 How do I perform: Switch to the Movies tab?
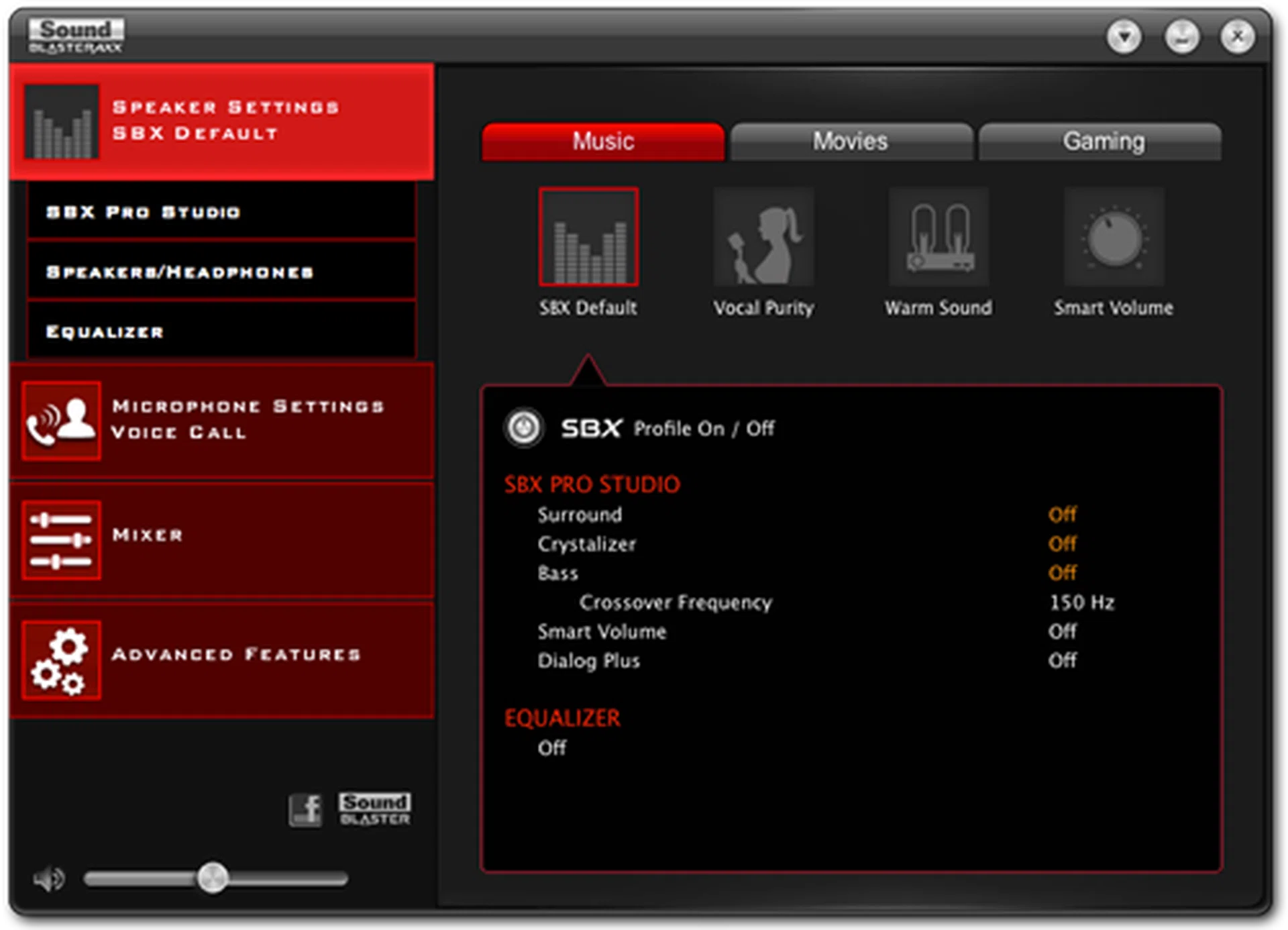[851, 142]
